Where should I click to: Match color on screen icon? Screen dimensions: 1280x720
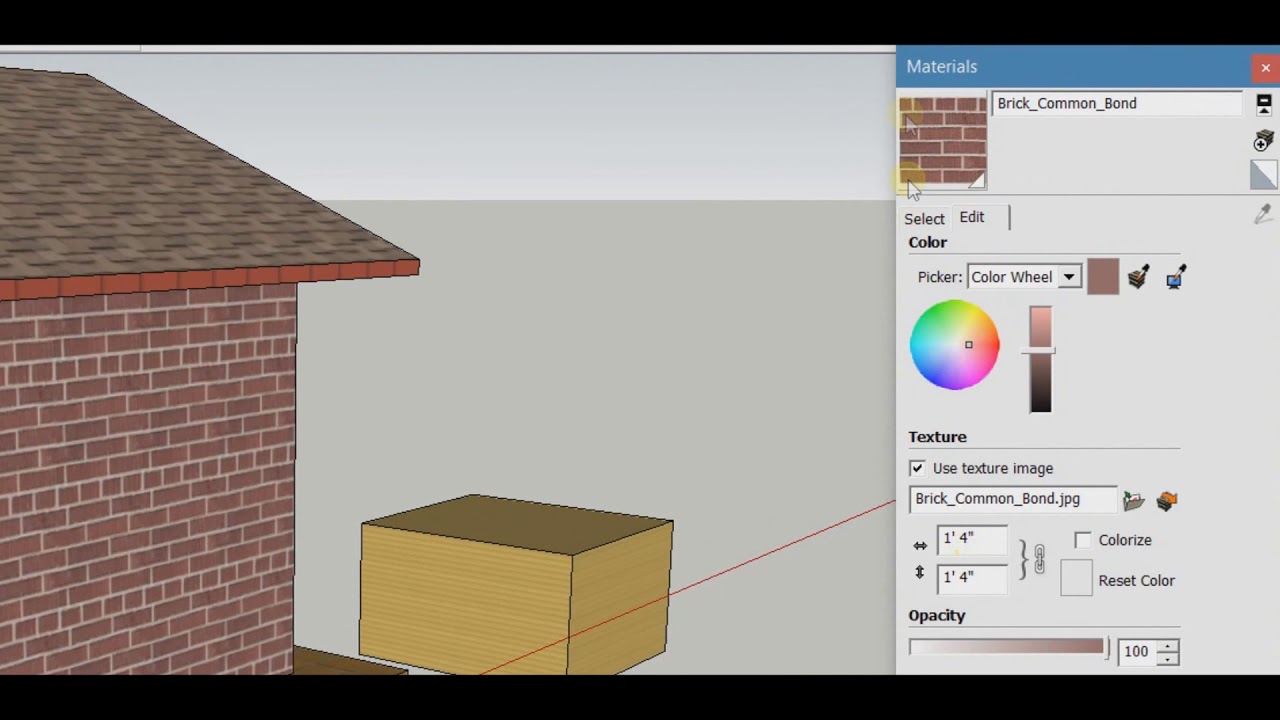point(1175,277)
